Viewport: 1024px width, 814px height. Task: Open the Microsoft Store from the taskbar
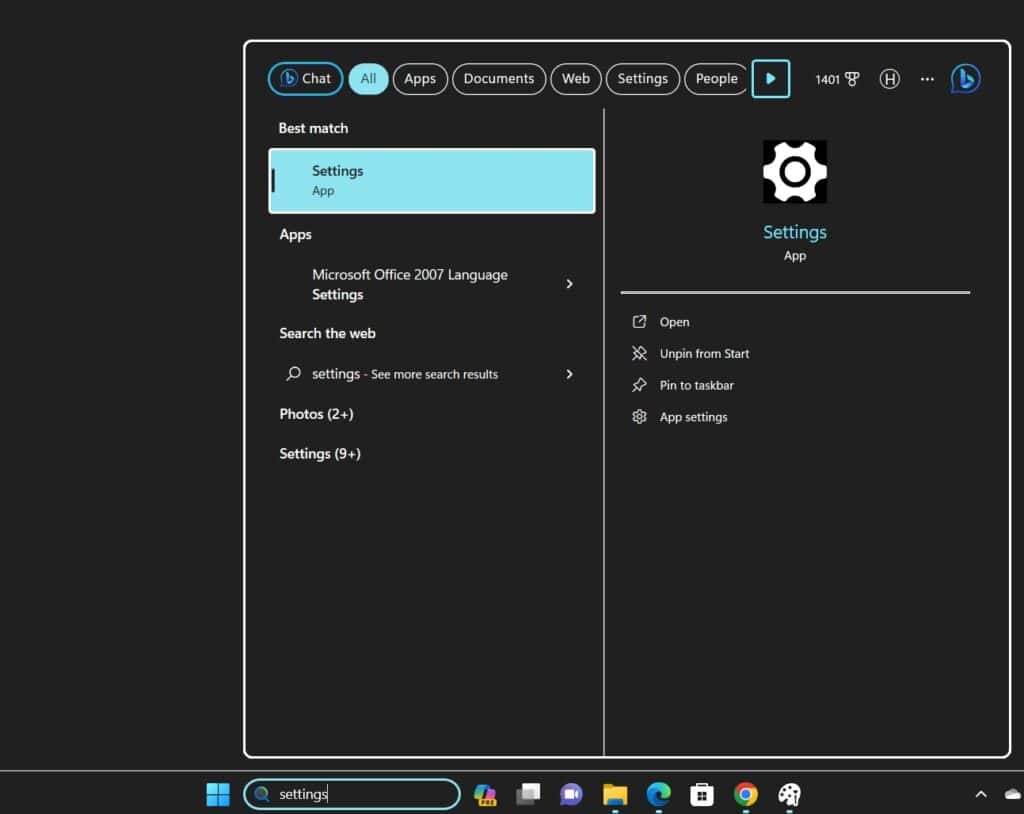[701, 794]
